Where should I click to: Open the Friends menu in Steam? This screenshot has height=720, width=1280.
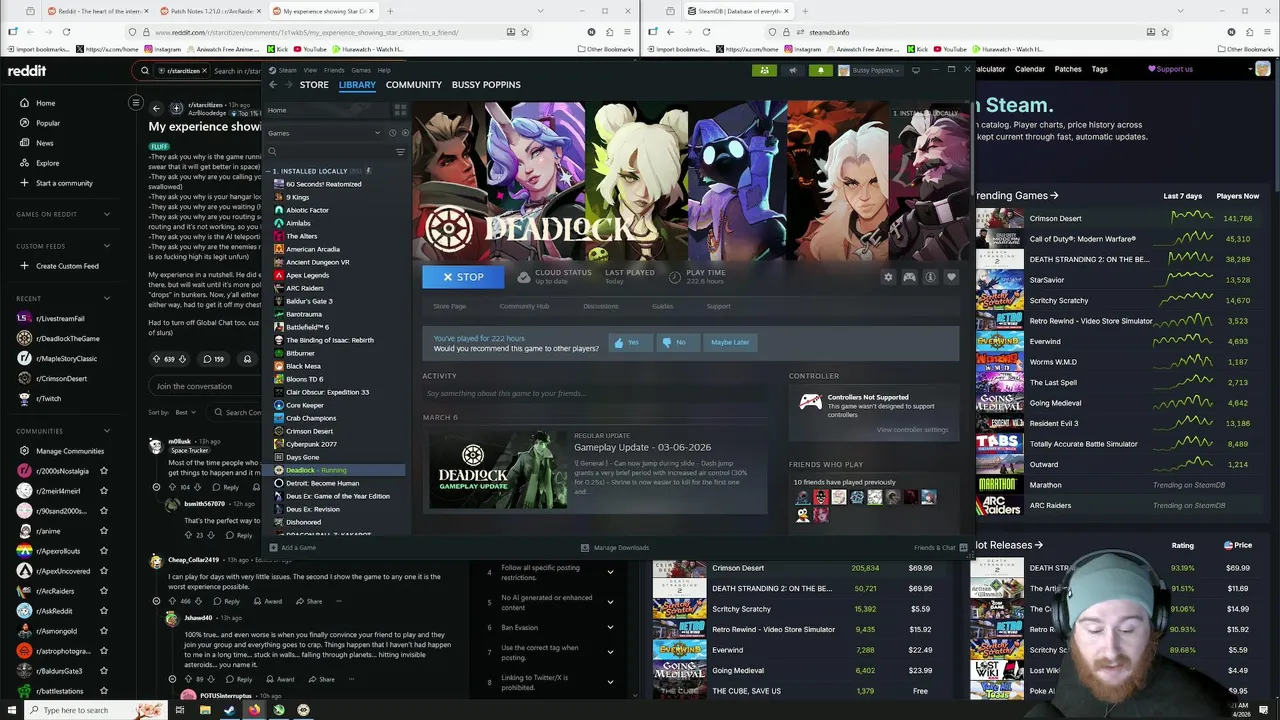click(334, 70)
